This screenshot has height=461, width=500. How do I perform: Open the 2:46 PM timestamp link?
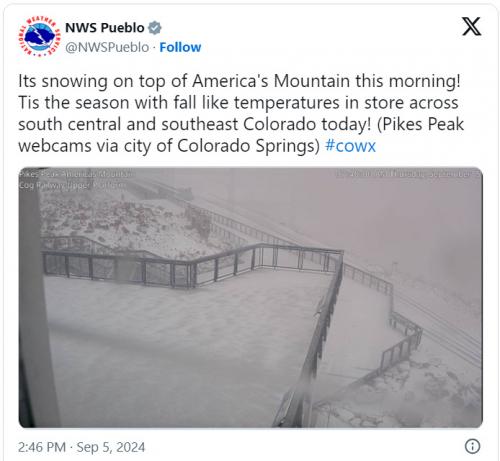(x=42, y=447)
